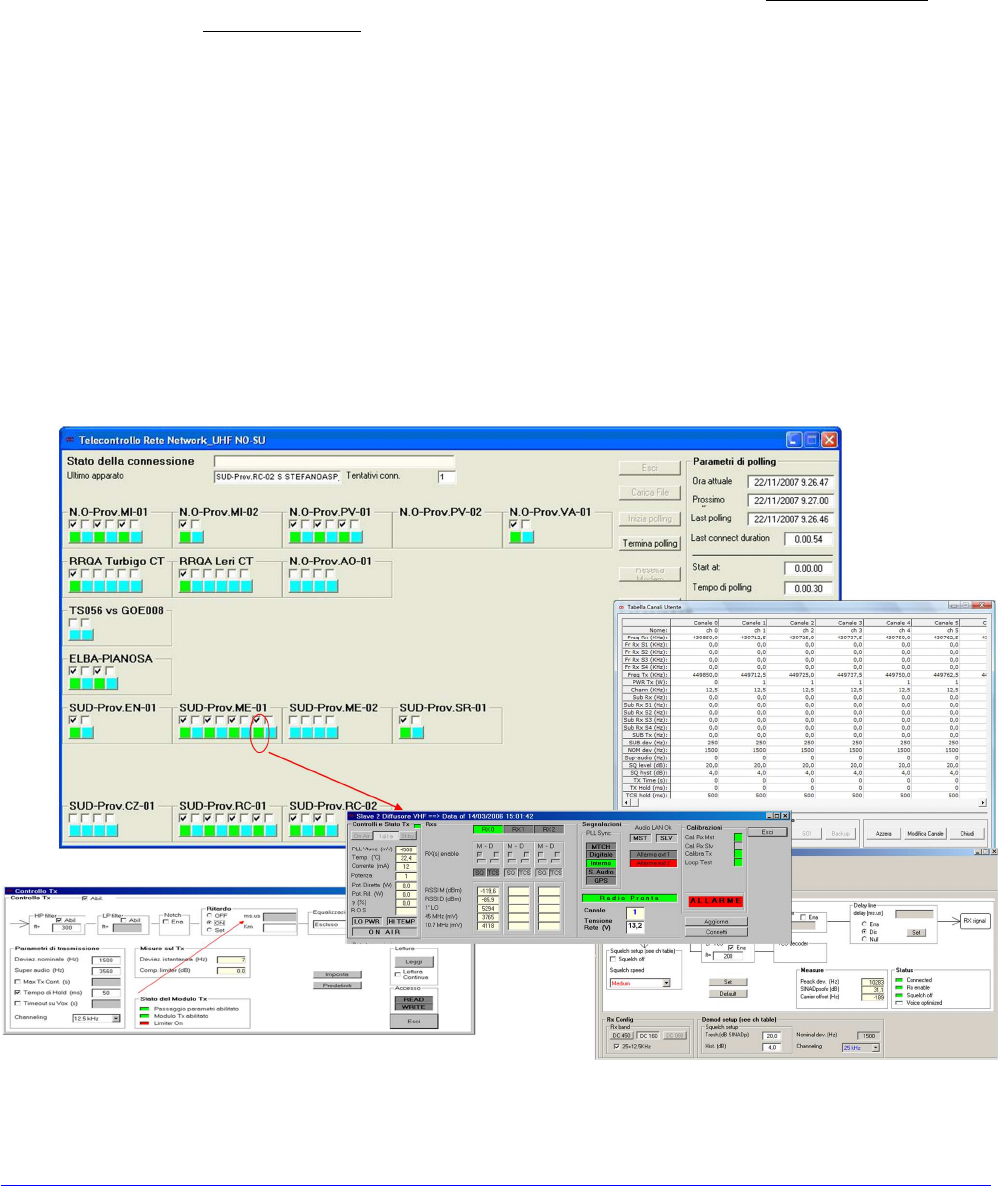Click the HI TEMP indicator
The image size is (998, 1186).
click(x=401, y=922)
